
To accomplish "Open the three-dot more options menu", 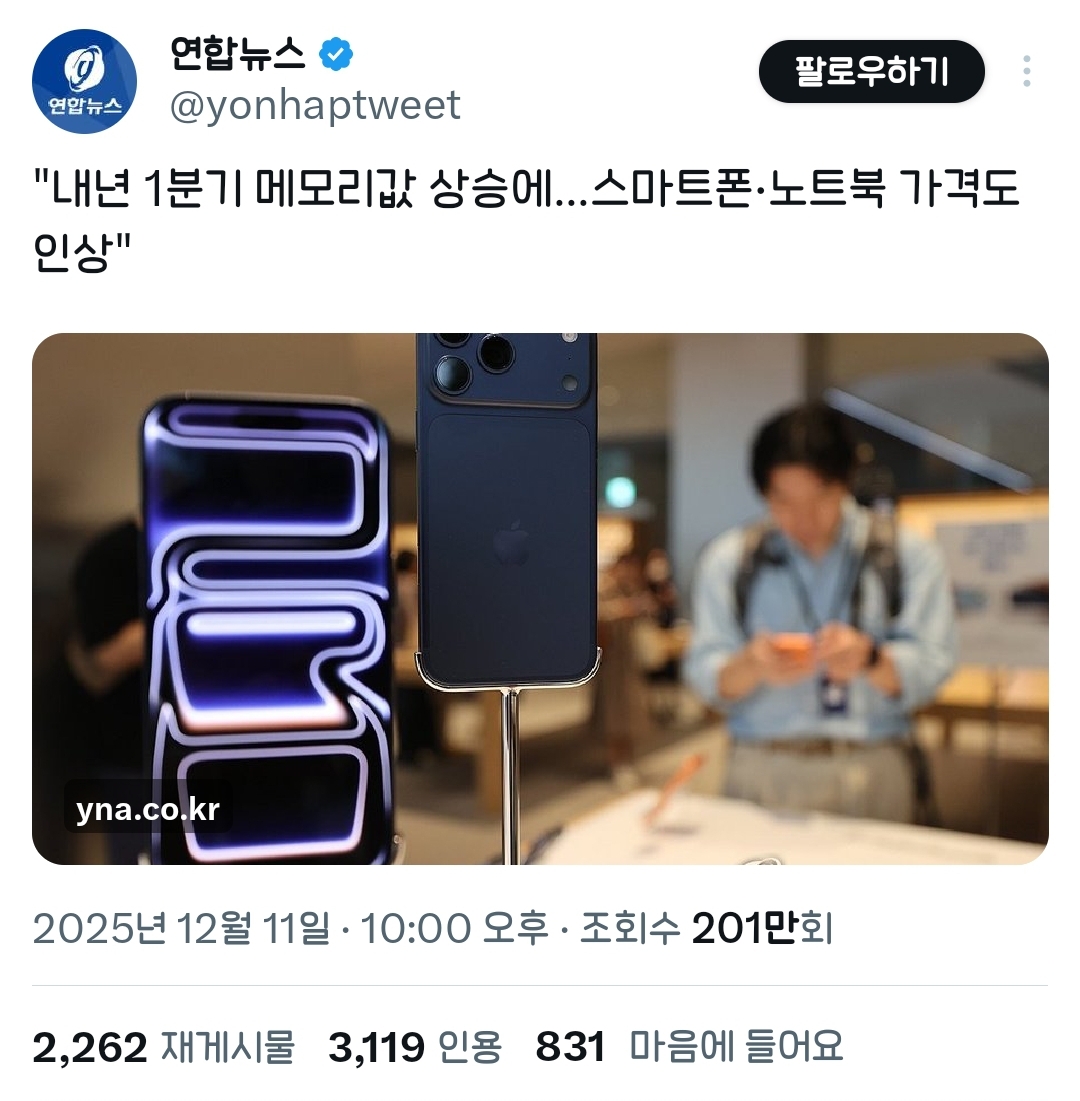I will pyautogui.click(x=1027, y=72).
